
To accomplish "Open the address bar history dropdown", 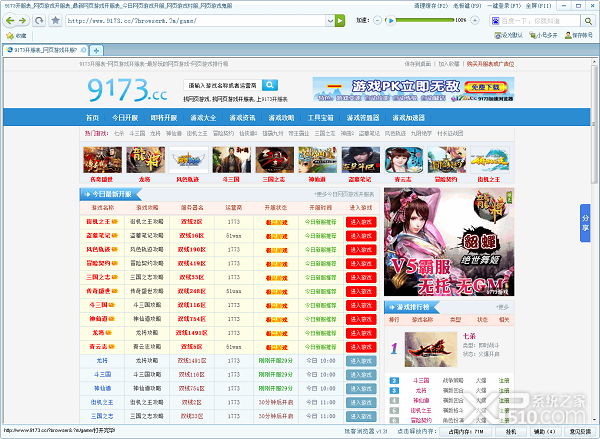I will tap(330, 21).
